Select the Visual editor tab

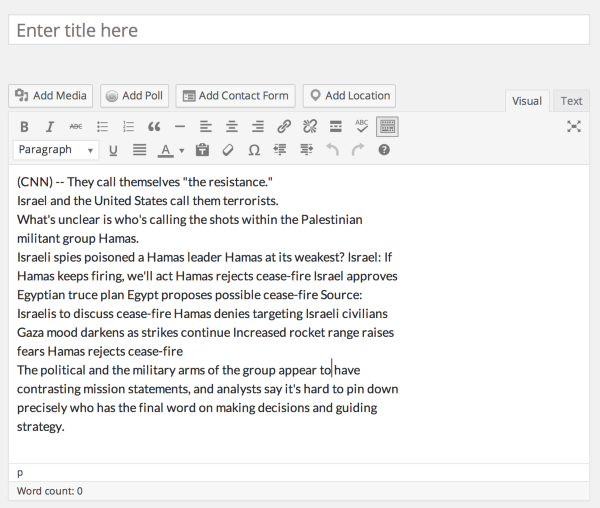pyautogui.click(x=527, y=101)
